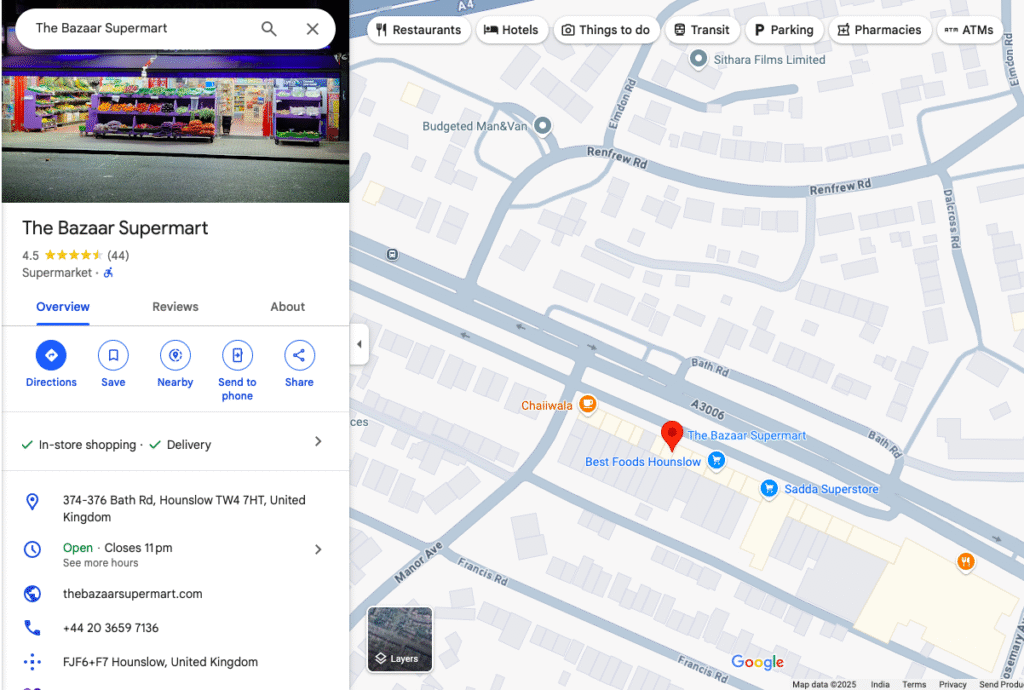
Task: Show ATMs chip on the map
Action: point(969,30)
